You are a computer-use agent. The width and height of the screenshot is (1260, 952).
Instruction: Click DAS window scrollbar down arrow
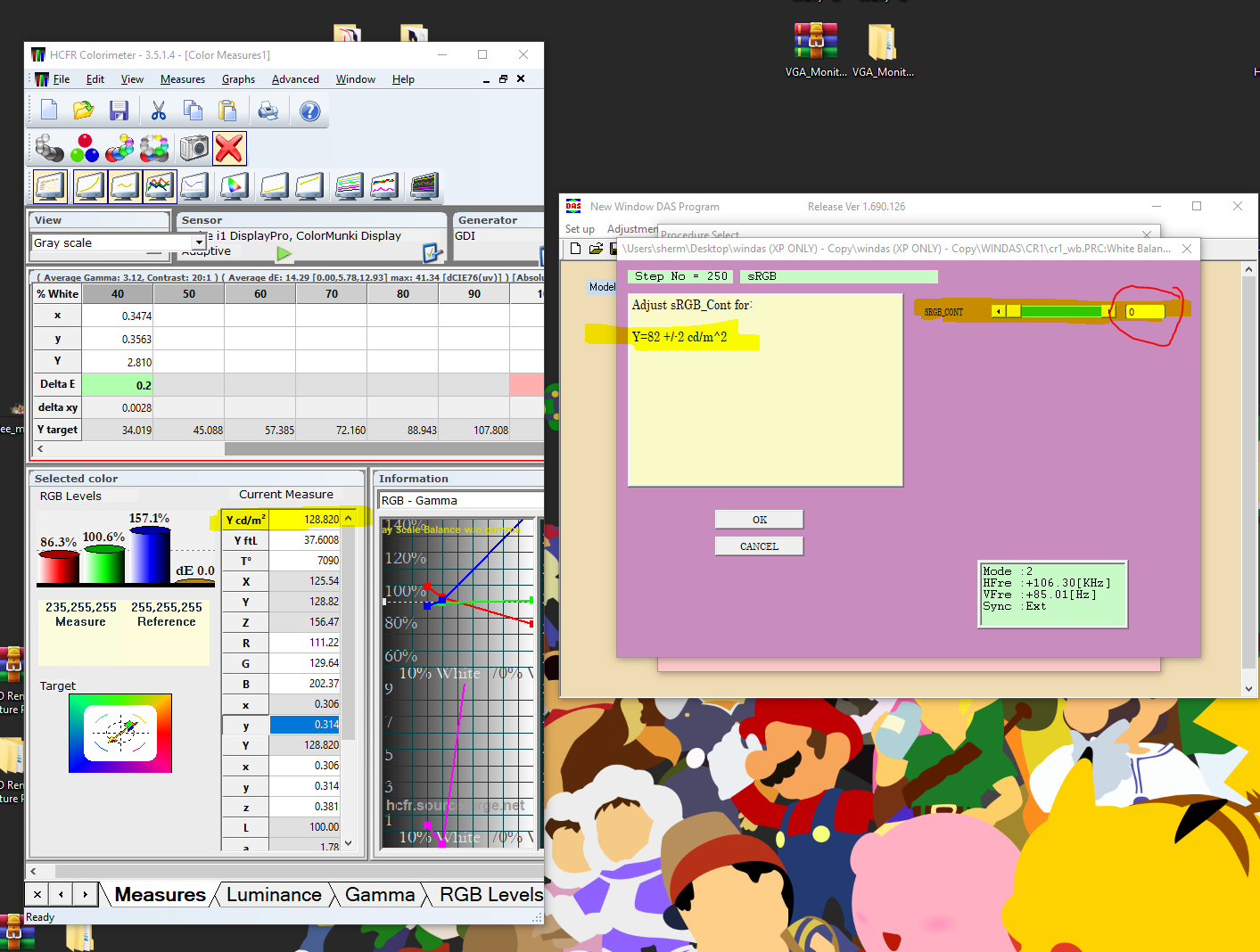1248,688
